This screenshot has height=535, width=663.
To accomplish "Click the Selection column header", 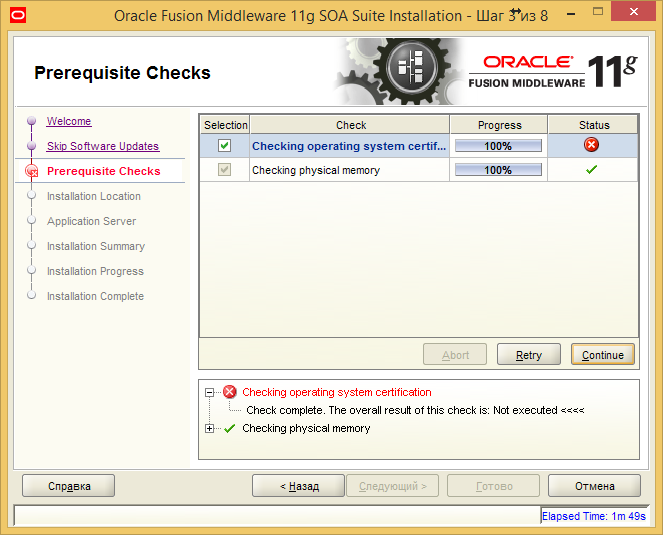I will [225, 125].
